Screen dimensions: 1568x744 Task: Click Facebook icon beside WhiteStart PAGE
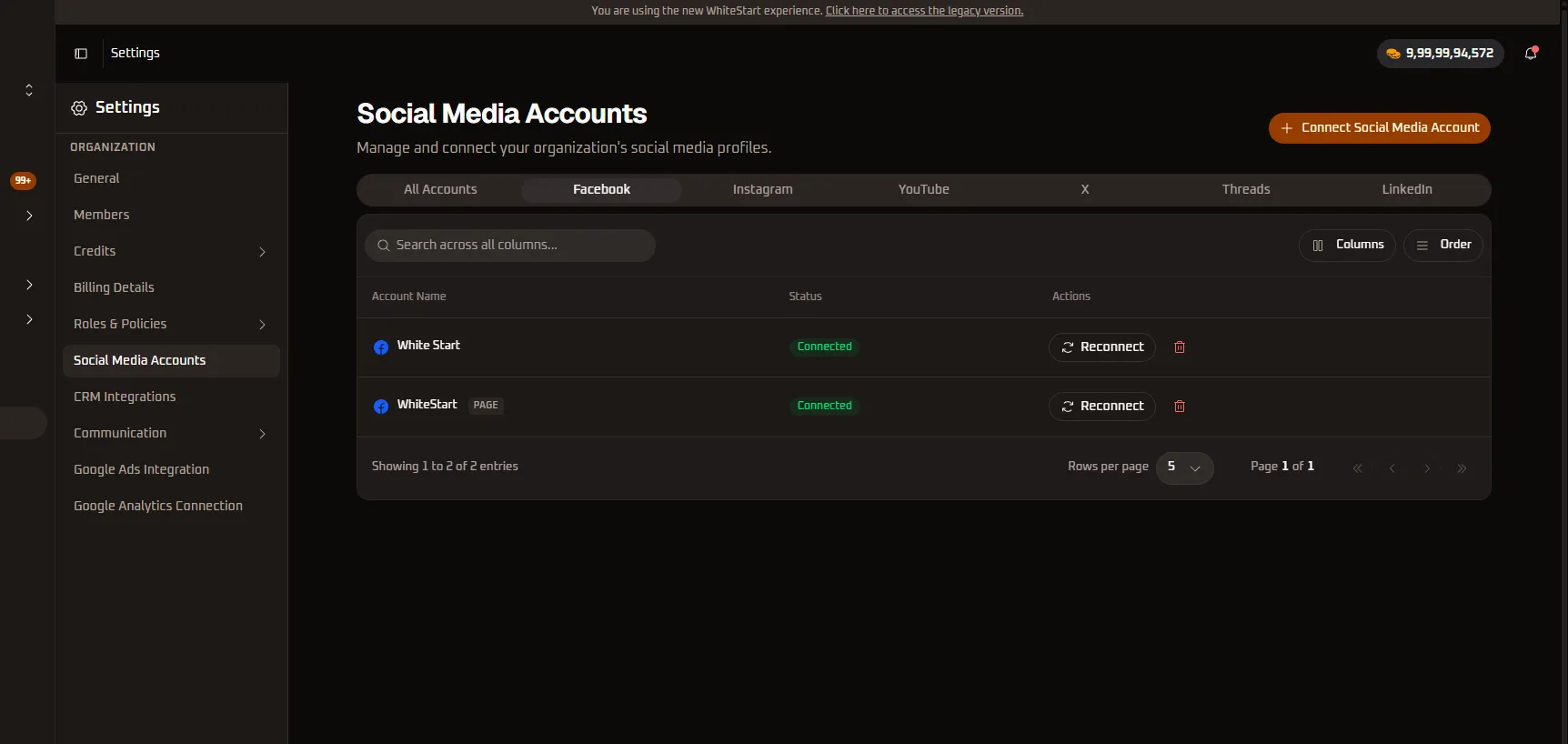[381, 407]
